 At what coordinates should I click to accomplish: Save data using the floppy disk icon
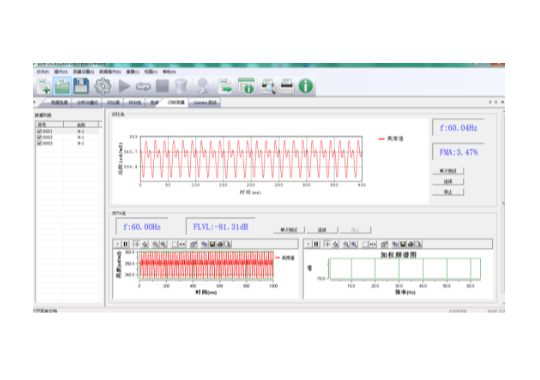click(81, 86)
